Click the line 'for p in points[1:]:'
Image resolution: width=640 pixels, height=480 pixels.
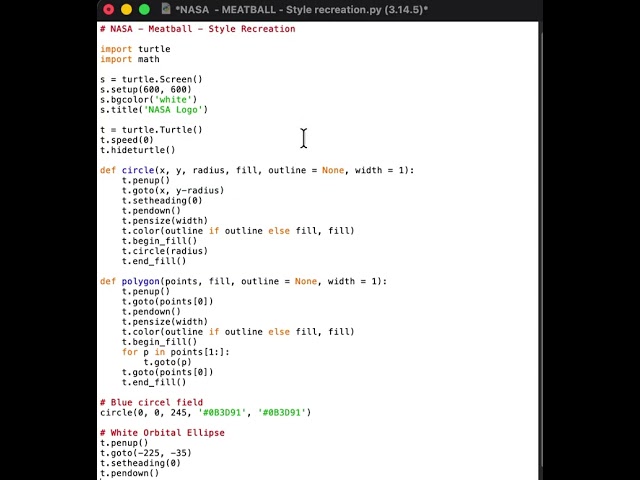point(176,352)
